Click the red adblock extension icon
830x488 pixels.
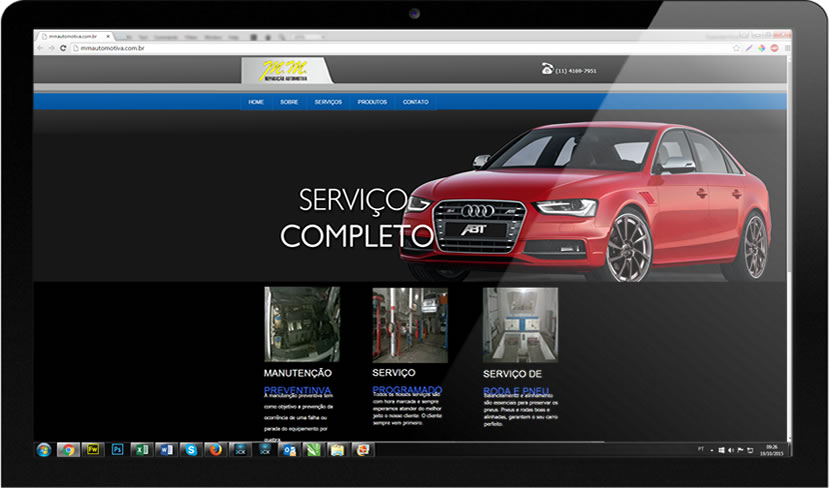[x=774, y=48]
